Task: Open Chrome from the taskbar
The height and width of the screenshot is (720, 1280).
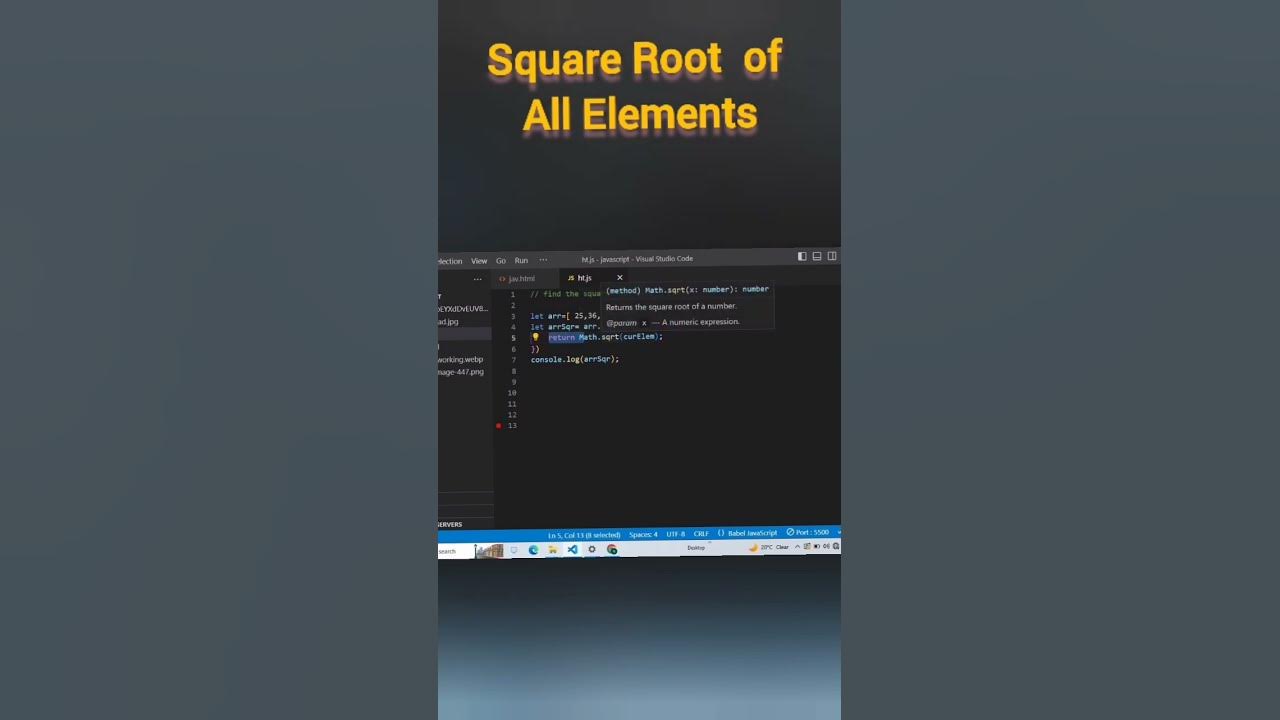Action: tap(612, 549)
